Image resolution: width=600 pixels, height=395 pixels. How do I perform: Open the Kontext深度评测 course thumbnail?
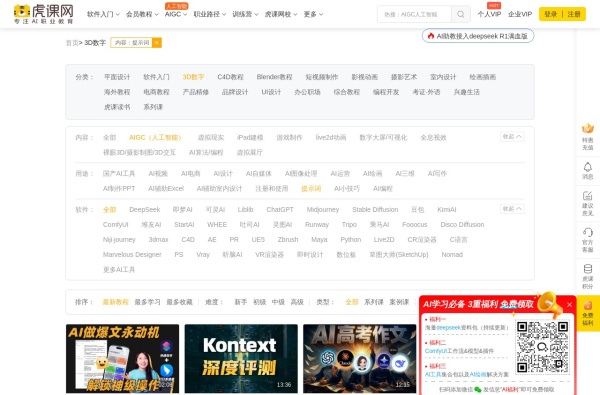[241, 358]
